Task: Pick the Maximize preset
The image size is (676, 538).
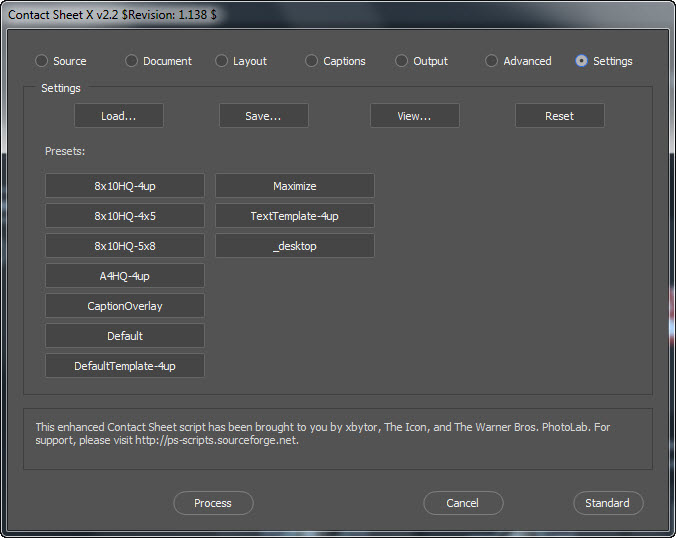Action: [295, 186]
